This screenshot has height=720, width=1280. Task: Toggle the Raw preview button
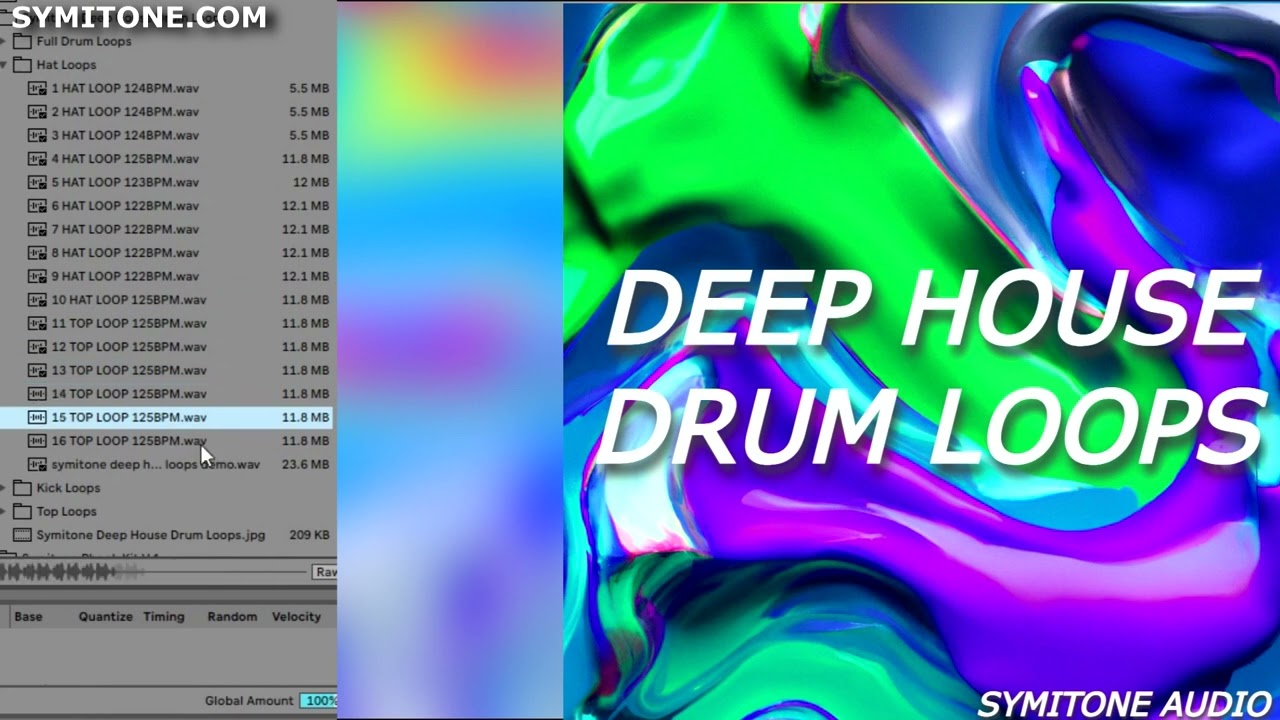[x=325, y=572]
